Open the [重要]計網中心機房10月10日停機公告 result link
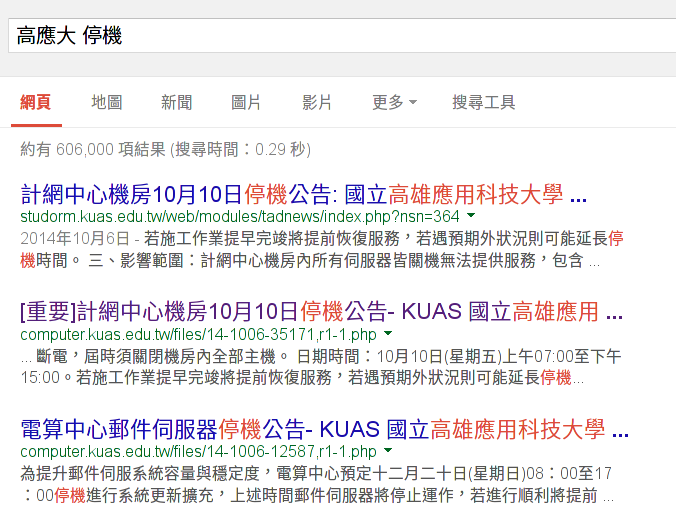Screen dimensions: 676x526 321,311
